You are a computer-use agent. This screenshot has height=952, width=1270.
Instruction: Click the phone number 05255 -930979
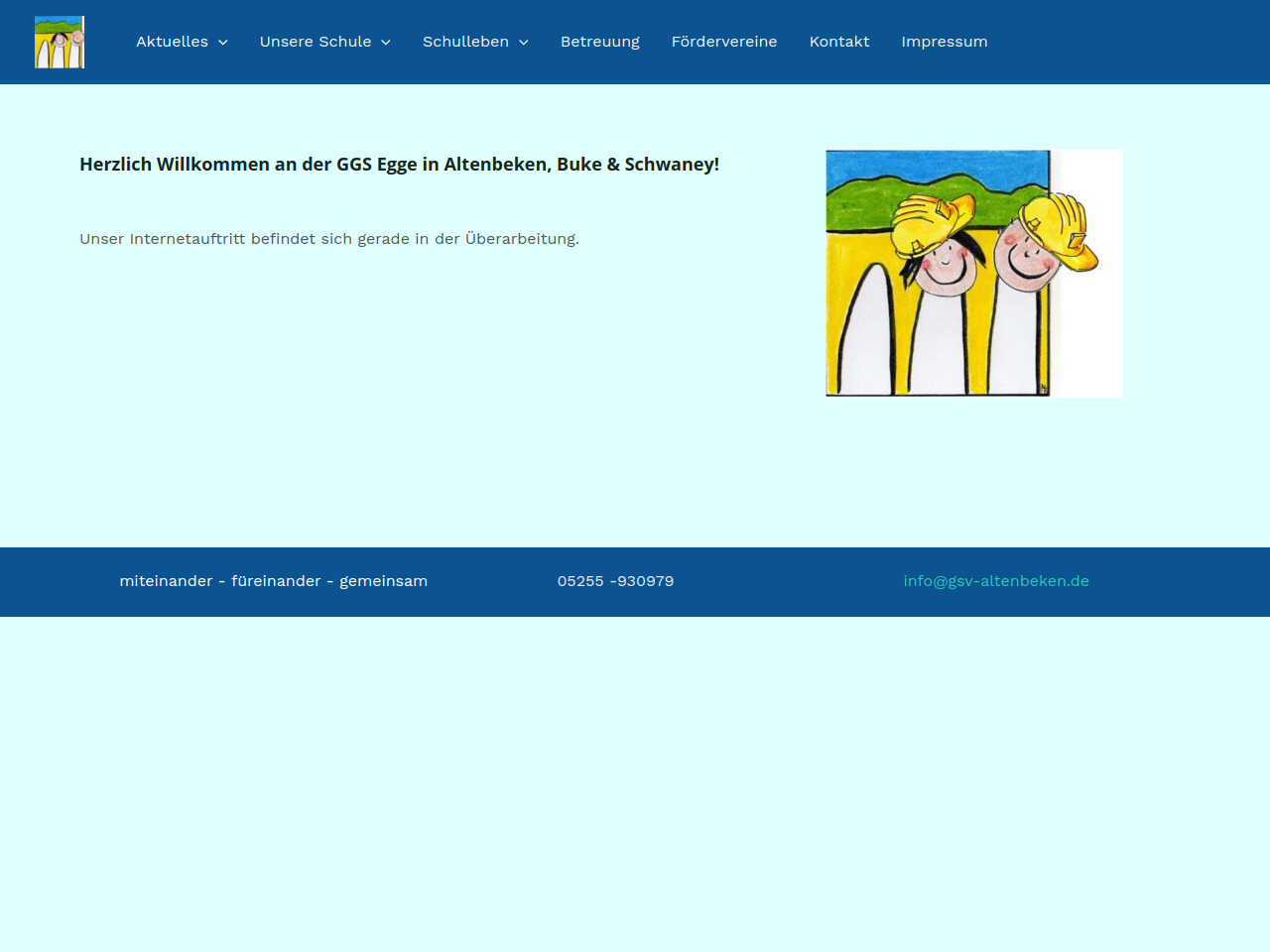coord(615,581)
